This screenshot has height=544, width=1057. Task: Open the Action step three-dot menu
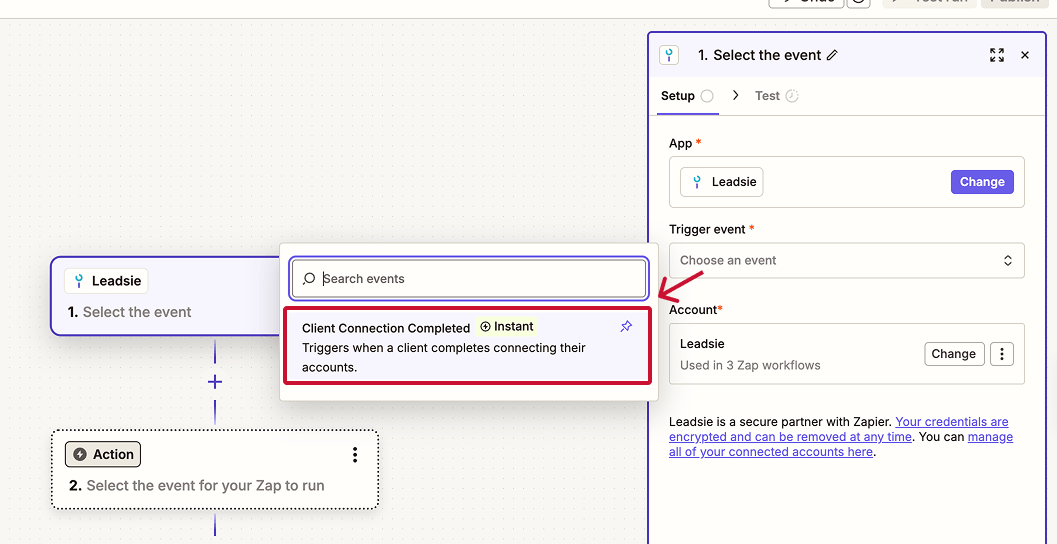pos(355,455)
